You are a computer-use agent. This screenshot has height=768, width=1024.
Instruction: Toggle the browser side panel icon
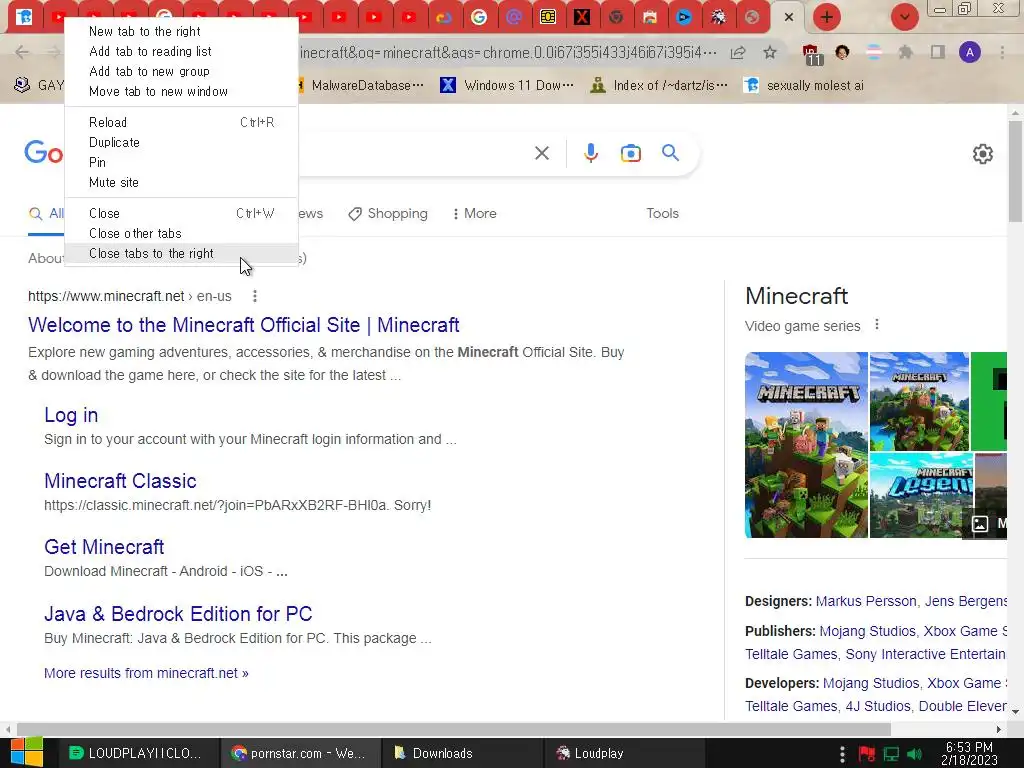click(937, 52)
